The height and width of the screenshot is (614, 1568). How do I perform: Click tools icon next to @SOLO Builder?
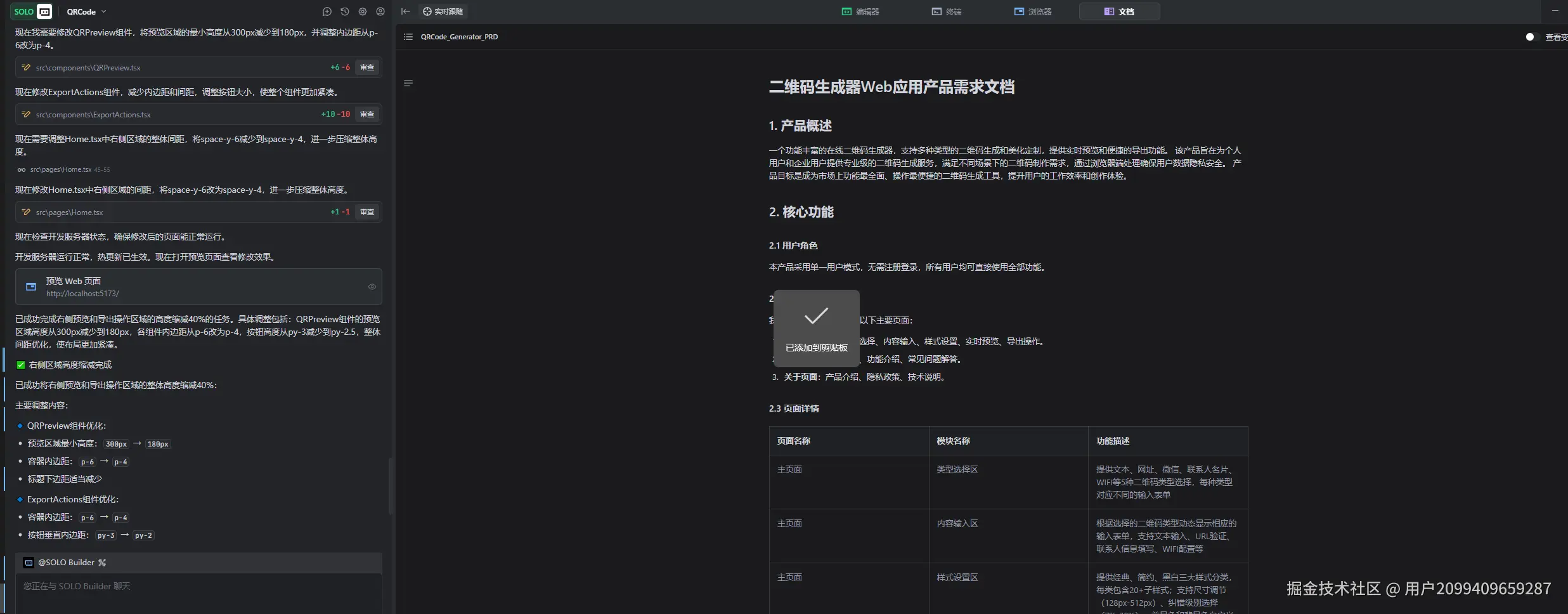tap(102, 563)
